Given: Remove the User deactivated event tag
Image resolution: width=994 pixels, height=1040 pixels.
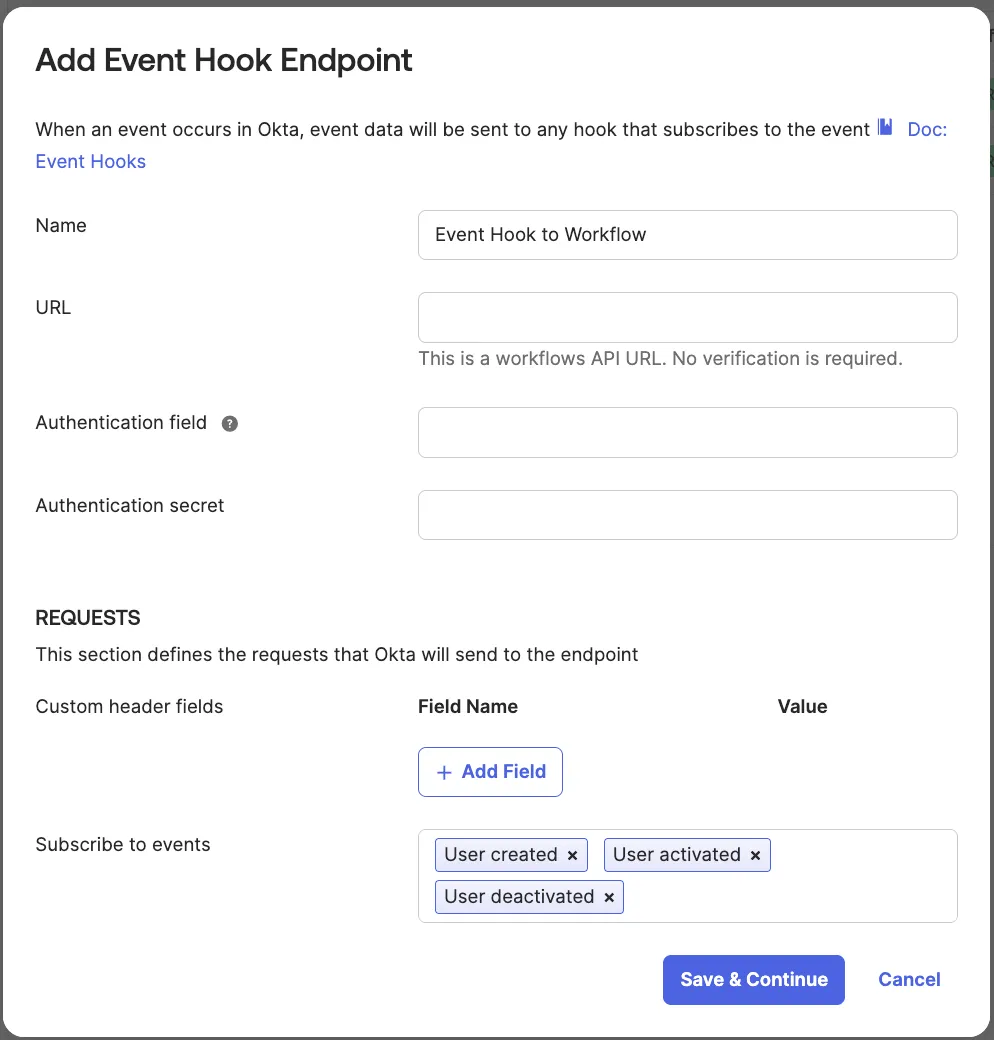Looking at the screenshot, I should click(609, 897).
